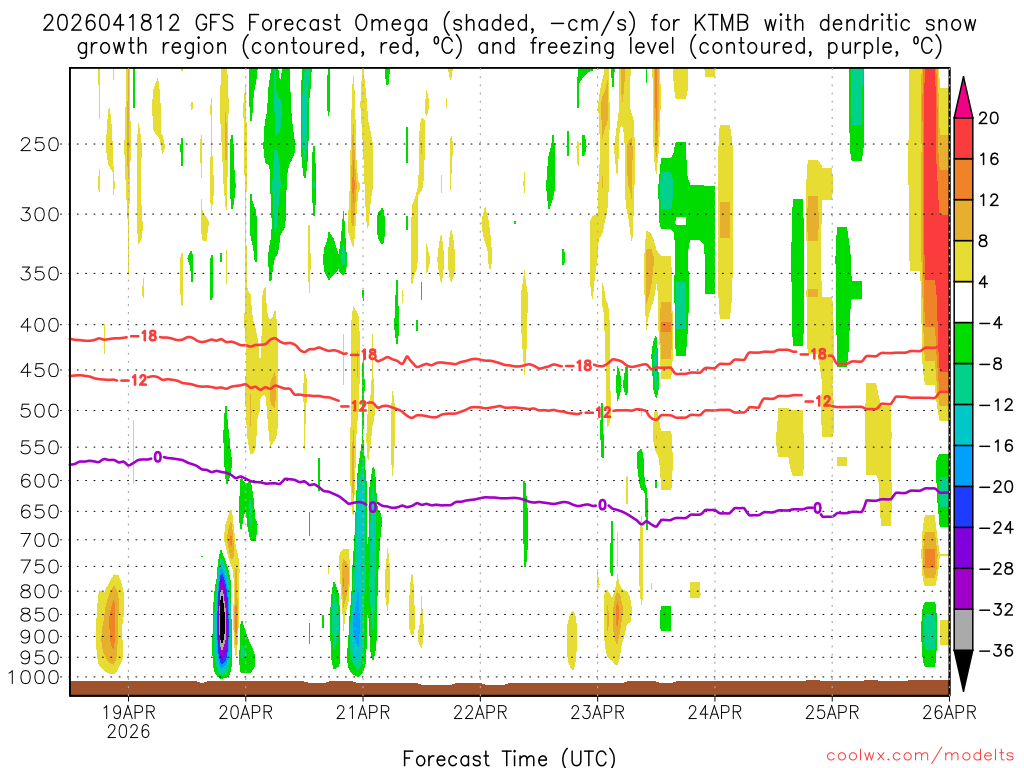Select the colorbar tick label '-24'
The height and width of the screenshot is (768, 1024).
[996, 528]
